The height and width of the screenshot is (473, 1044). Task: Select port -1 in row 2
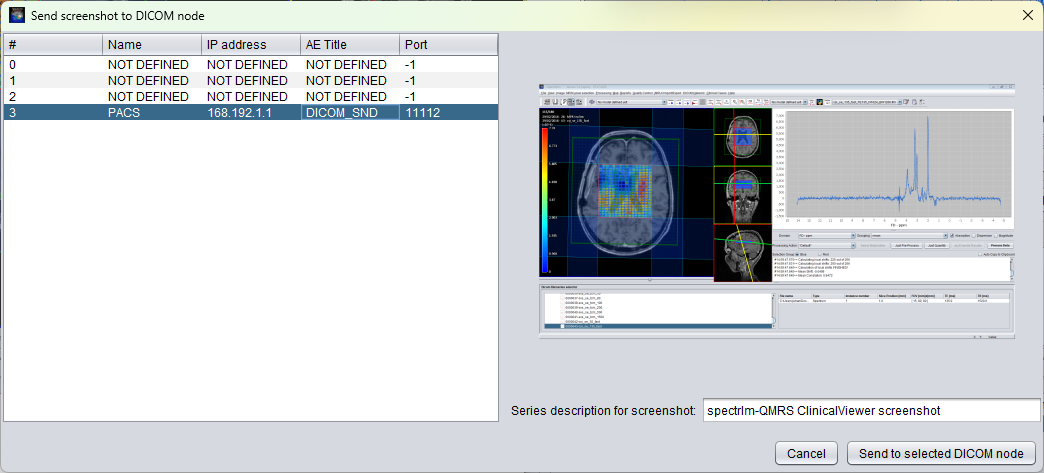point(448,97)
